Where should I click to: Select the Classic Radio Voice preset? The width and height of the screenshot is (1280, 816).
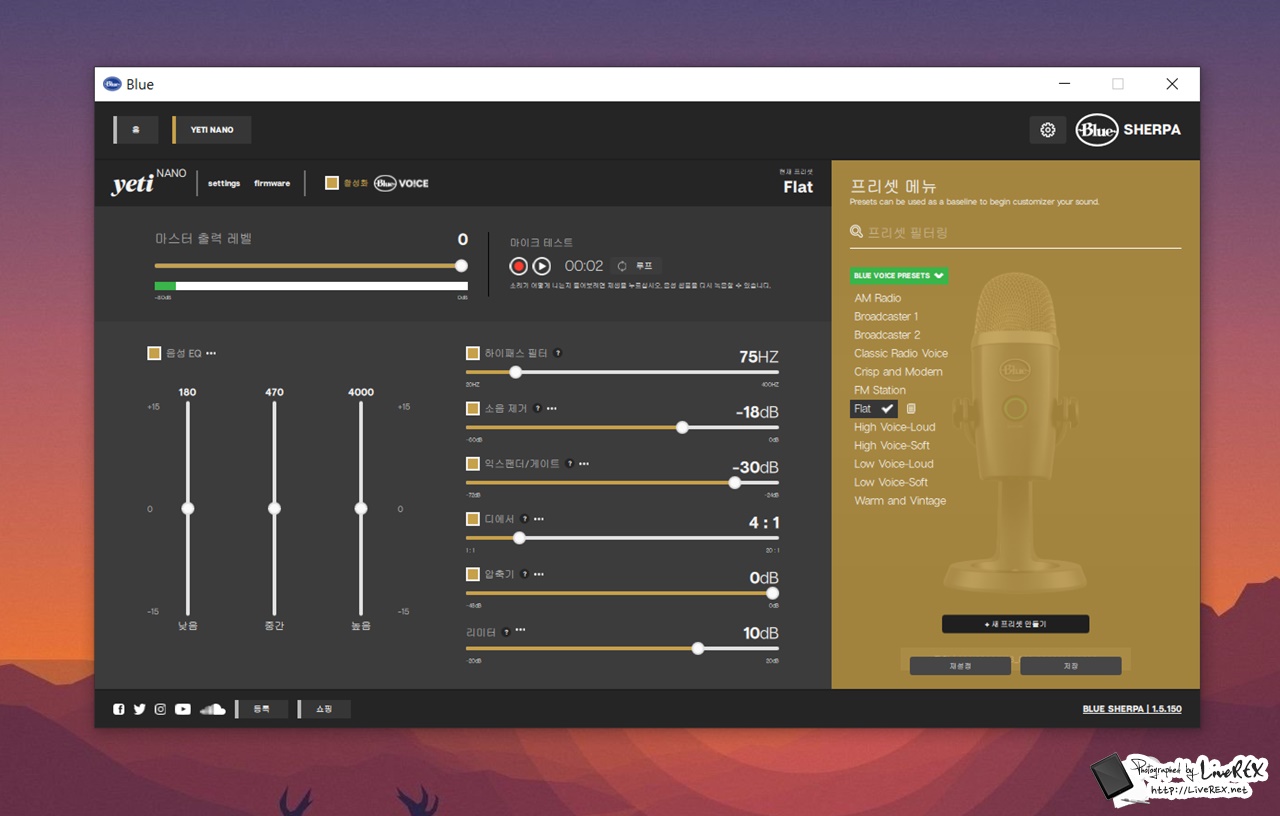[901, 353]
